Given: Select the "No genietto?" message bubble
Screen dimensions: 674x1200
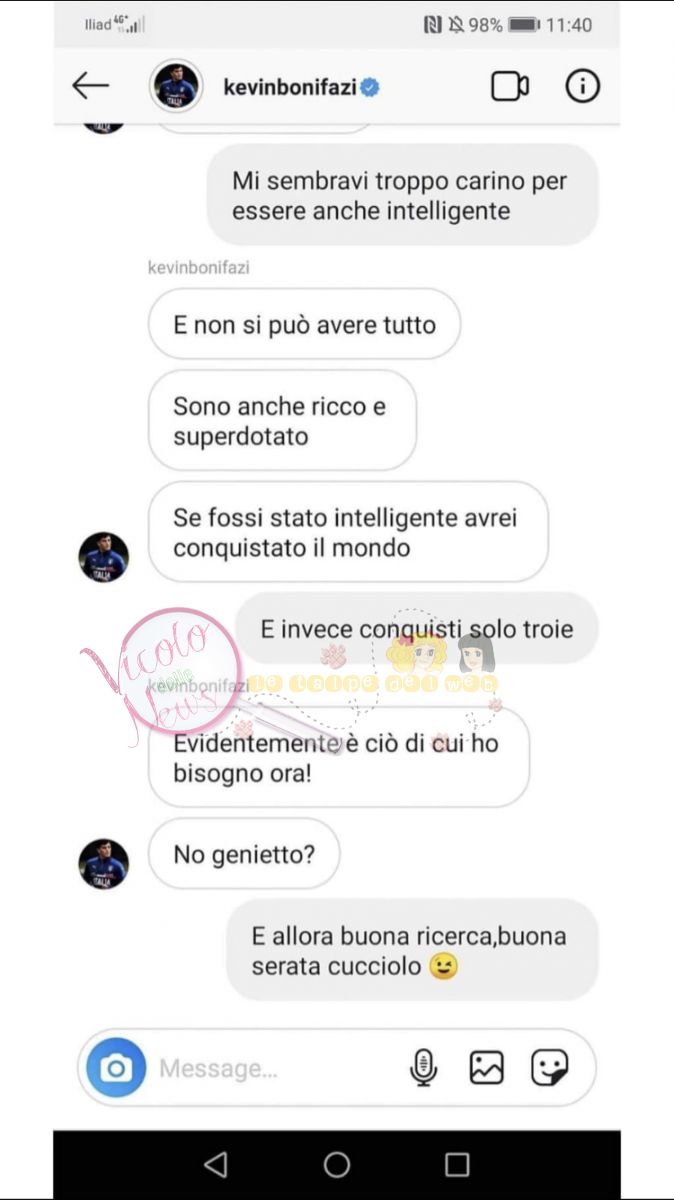Looking at the screenshot, I should [244, 853].
